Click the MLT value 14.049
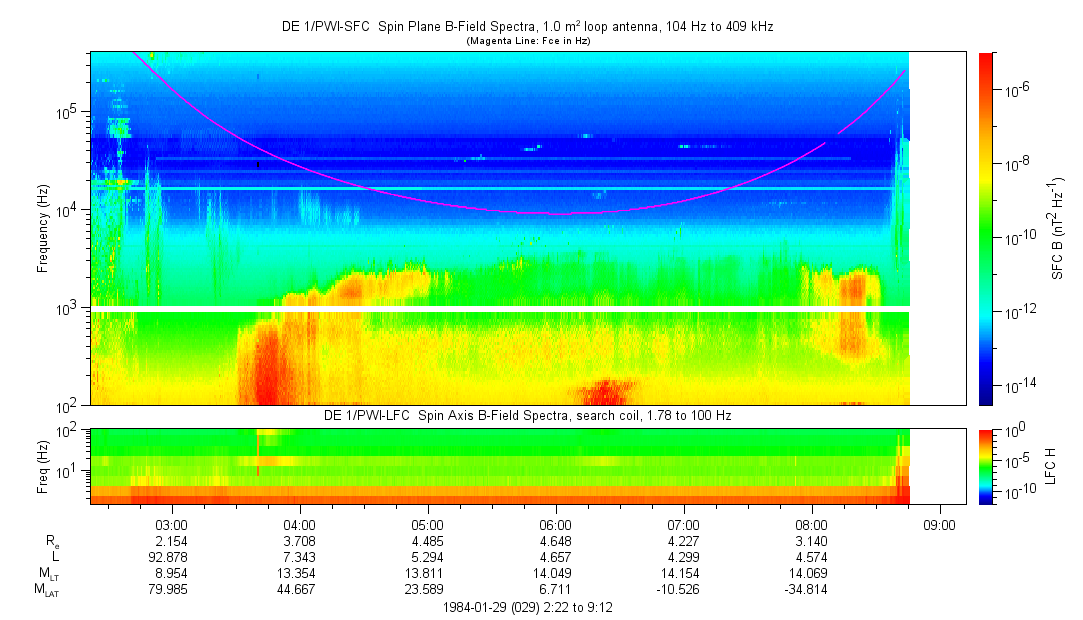The image size is (1083, 620). tap(555, 573)
